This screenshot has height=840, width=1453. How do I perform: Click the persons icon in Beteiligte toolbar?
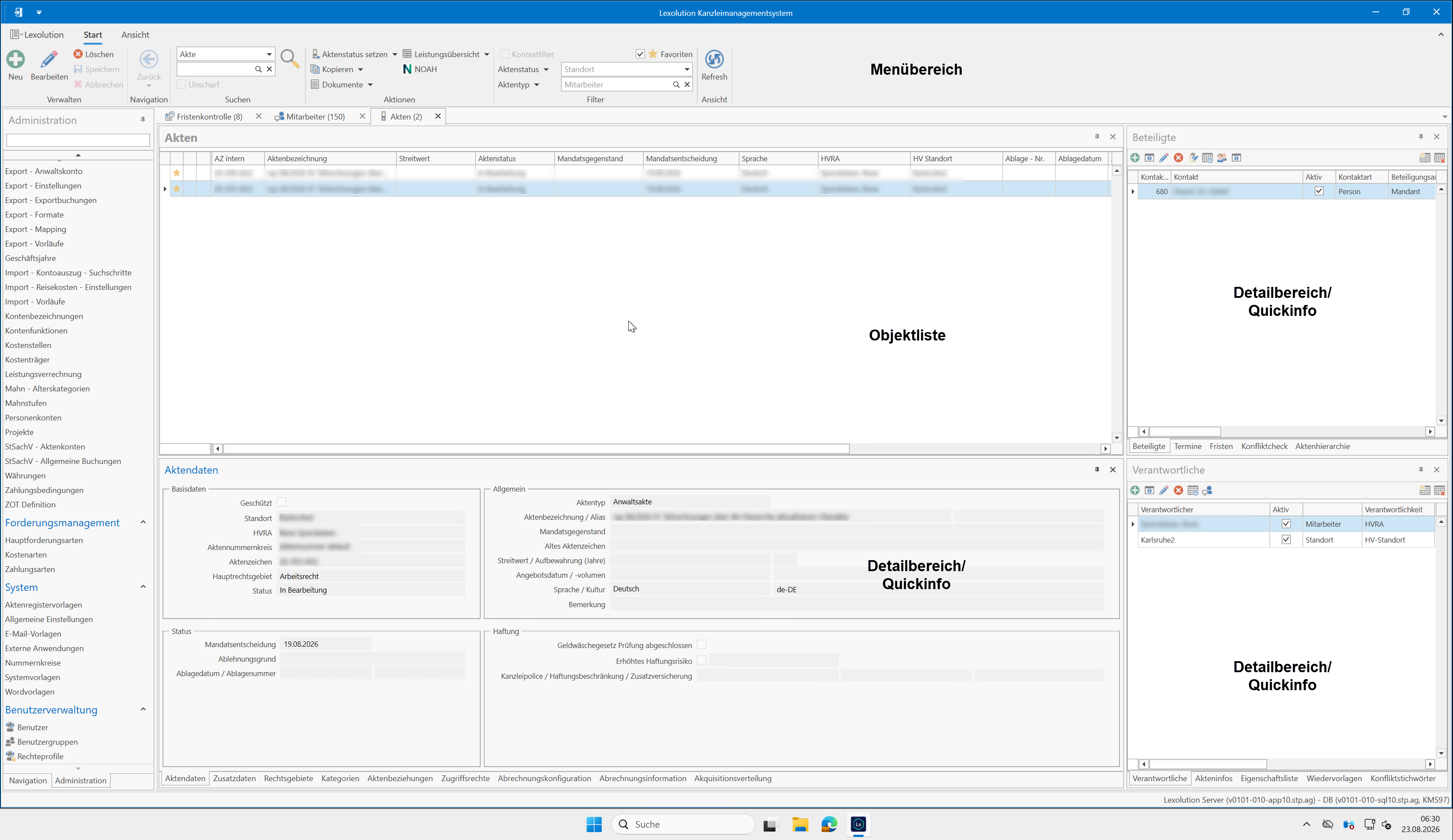[1221, 157]
